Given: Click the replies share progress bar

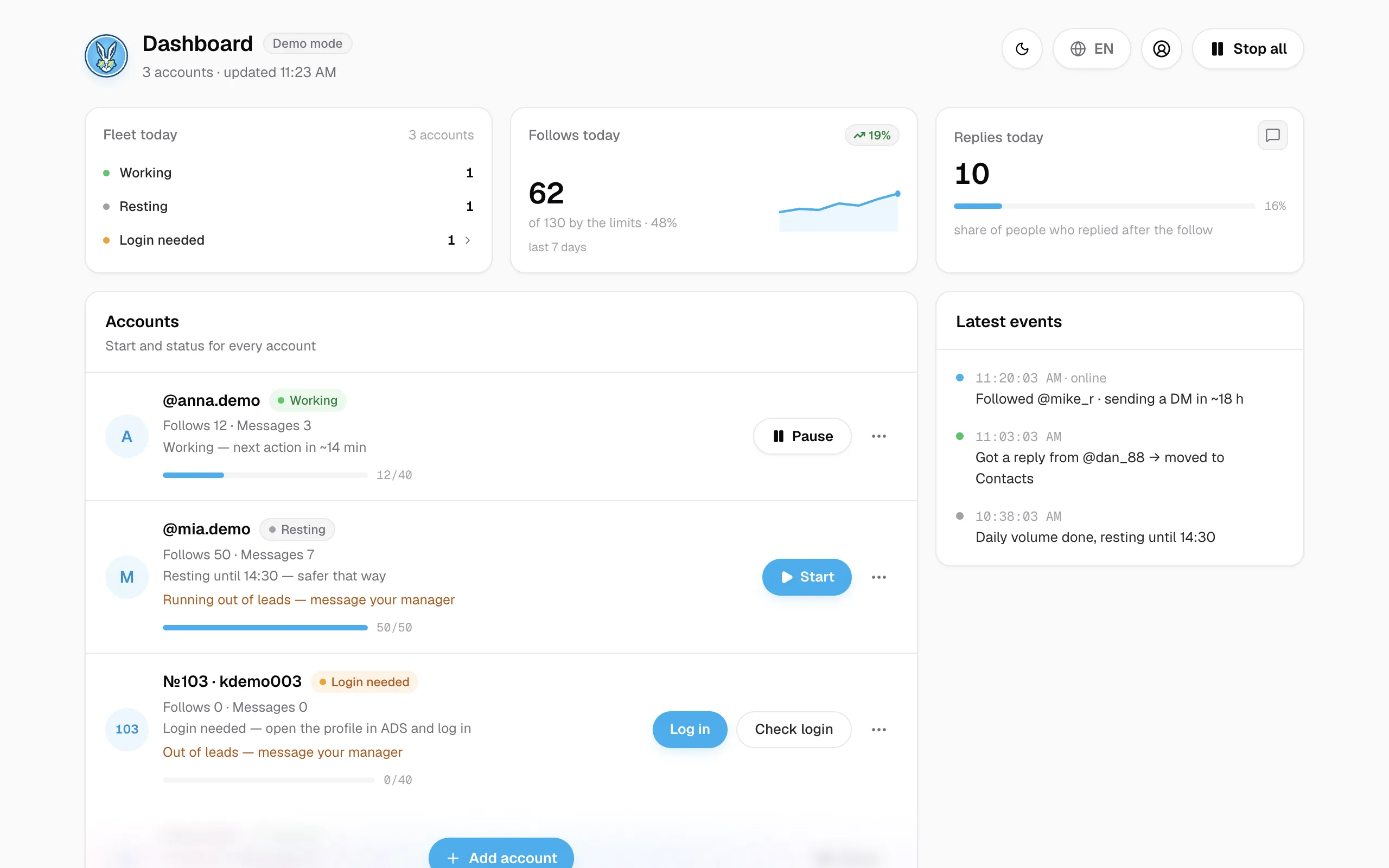Looking at the screenshot, I should [x=1104, y=206].
